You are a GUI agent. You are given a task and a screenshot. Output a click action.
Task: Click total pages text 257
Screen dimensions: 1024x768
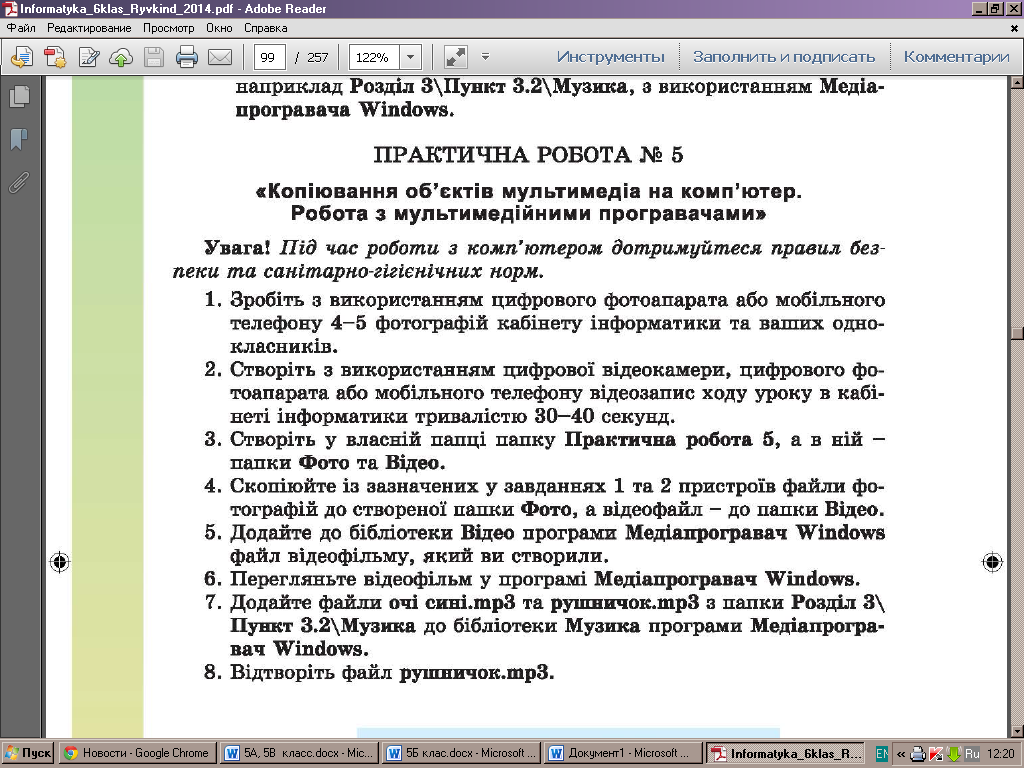coord(317,57)
